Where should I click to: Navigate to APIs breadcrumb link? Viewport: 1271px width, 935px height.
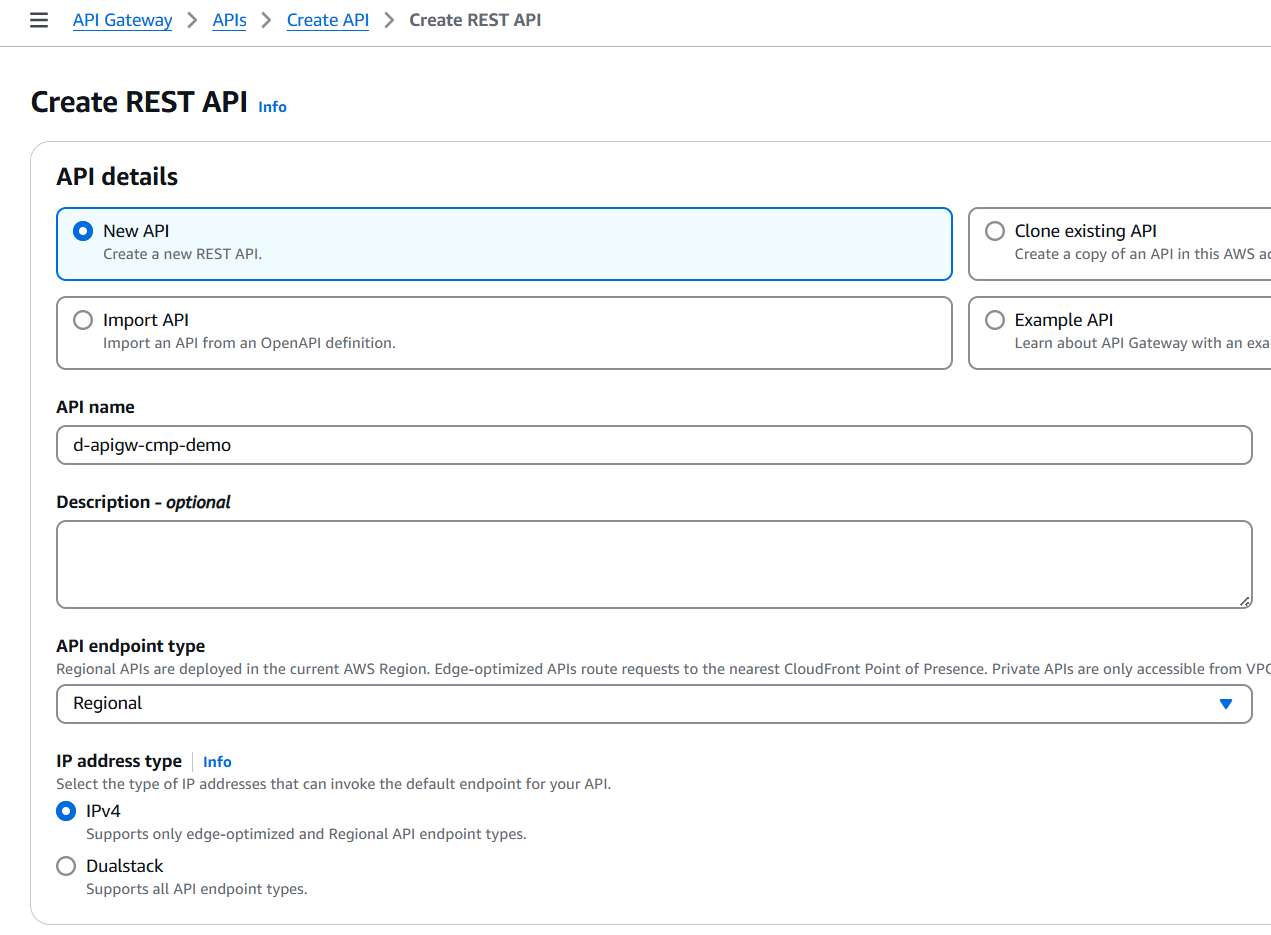(x=229, y=20)
